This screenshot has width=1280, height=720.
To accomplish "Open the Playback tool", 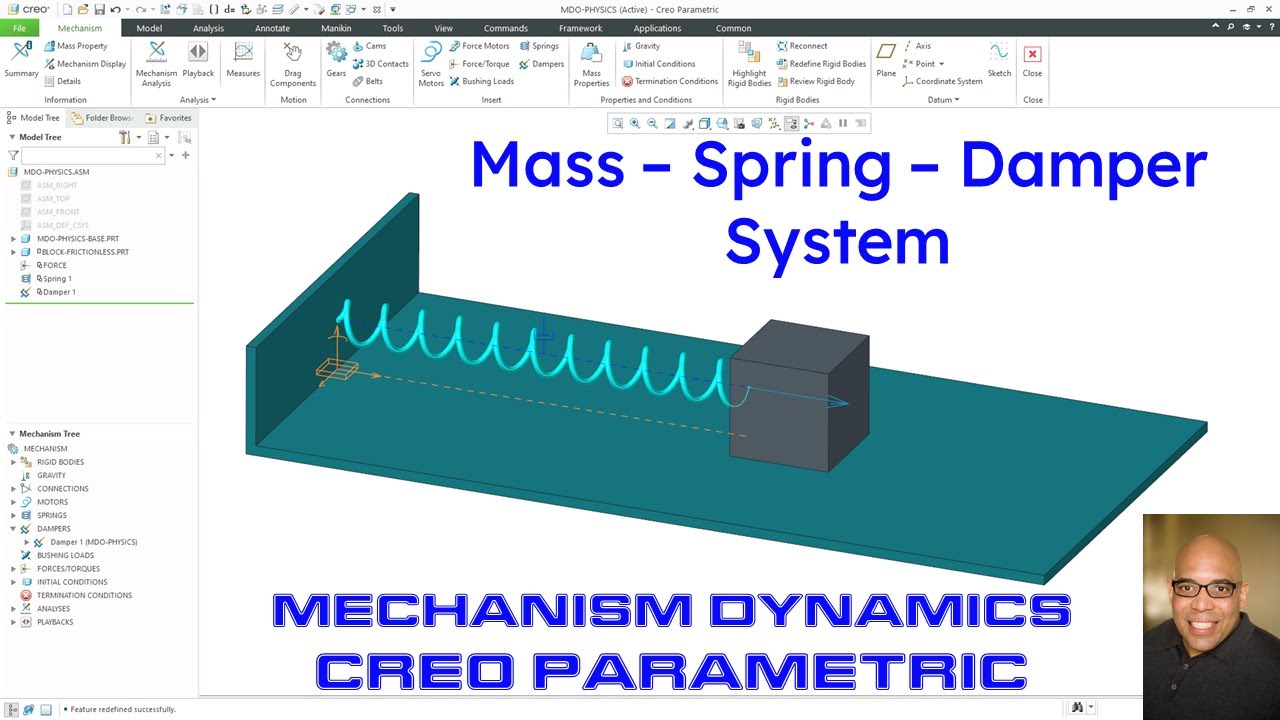I will coord(198,60).
